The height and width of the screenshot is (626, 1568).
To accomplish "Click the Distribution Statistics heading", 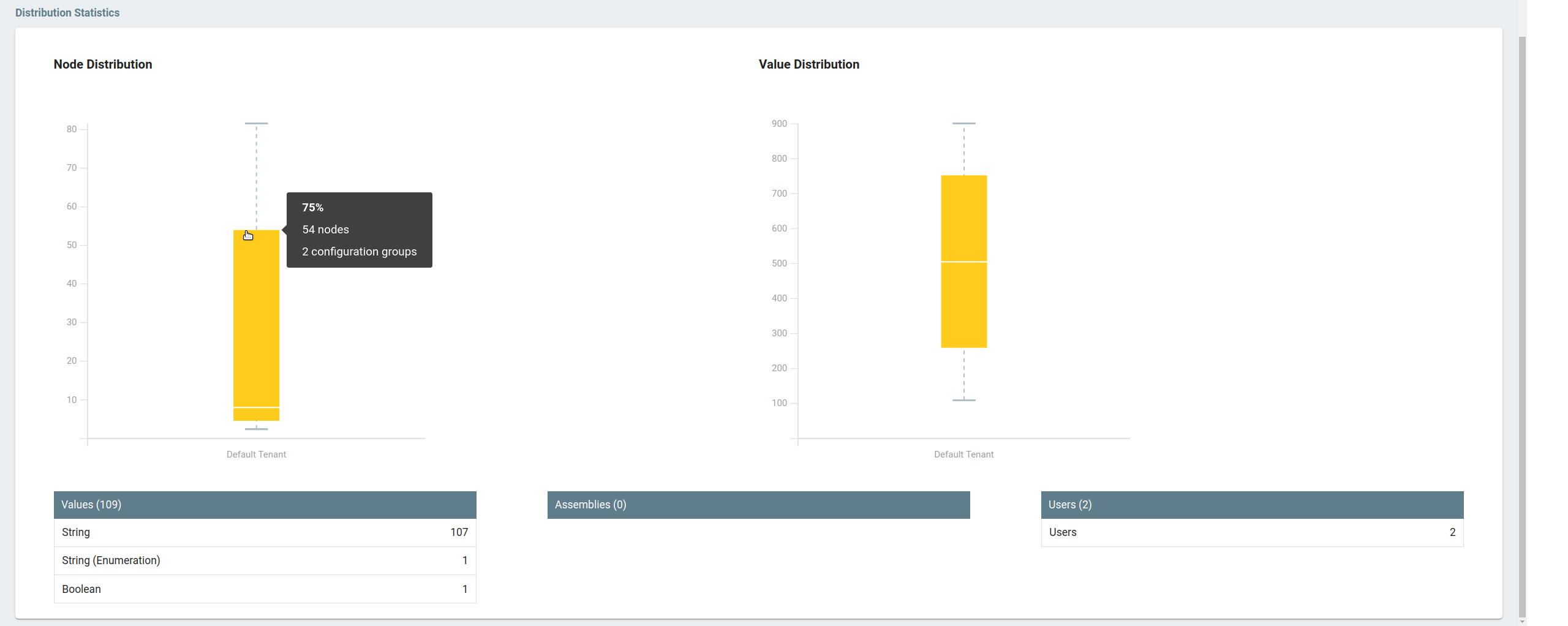I will (x=67, y=12).
